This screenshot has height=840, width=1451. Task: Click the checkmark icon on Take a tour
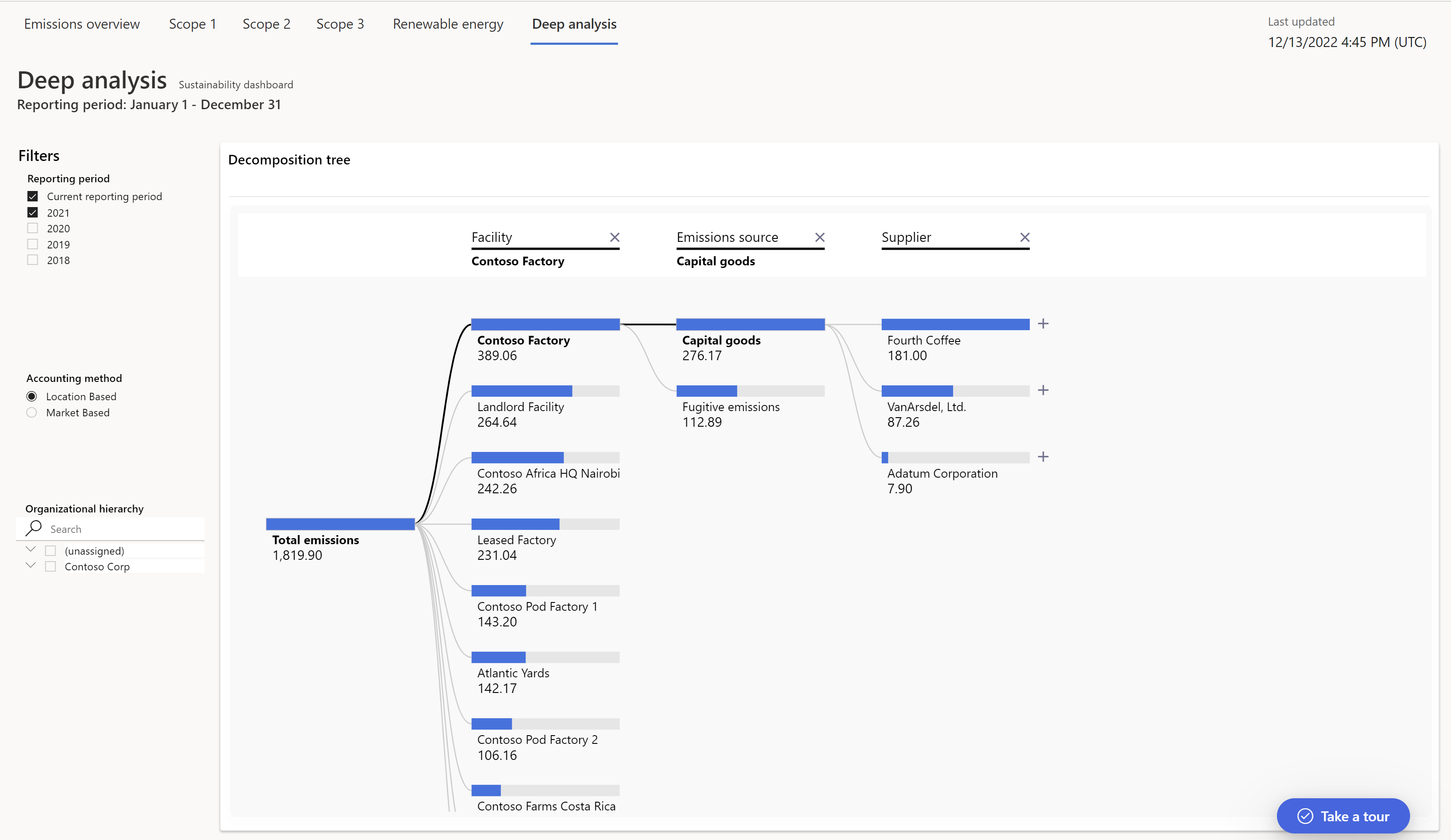[x=1305, y=816]
